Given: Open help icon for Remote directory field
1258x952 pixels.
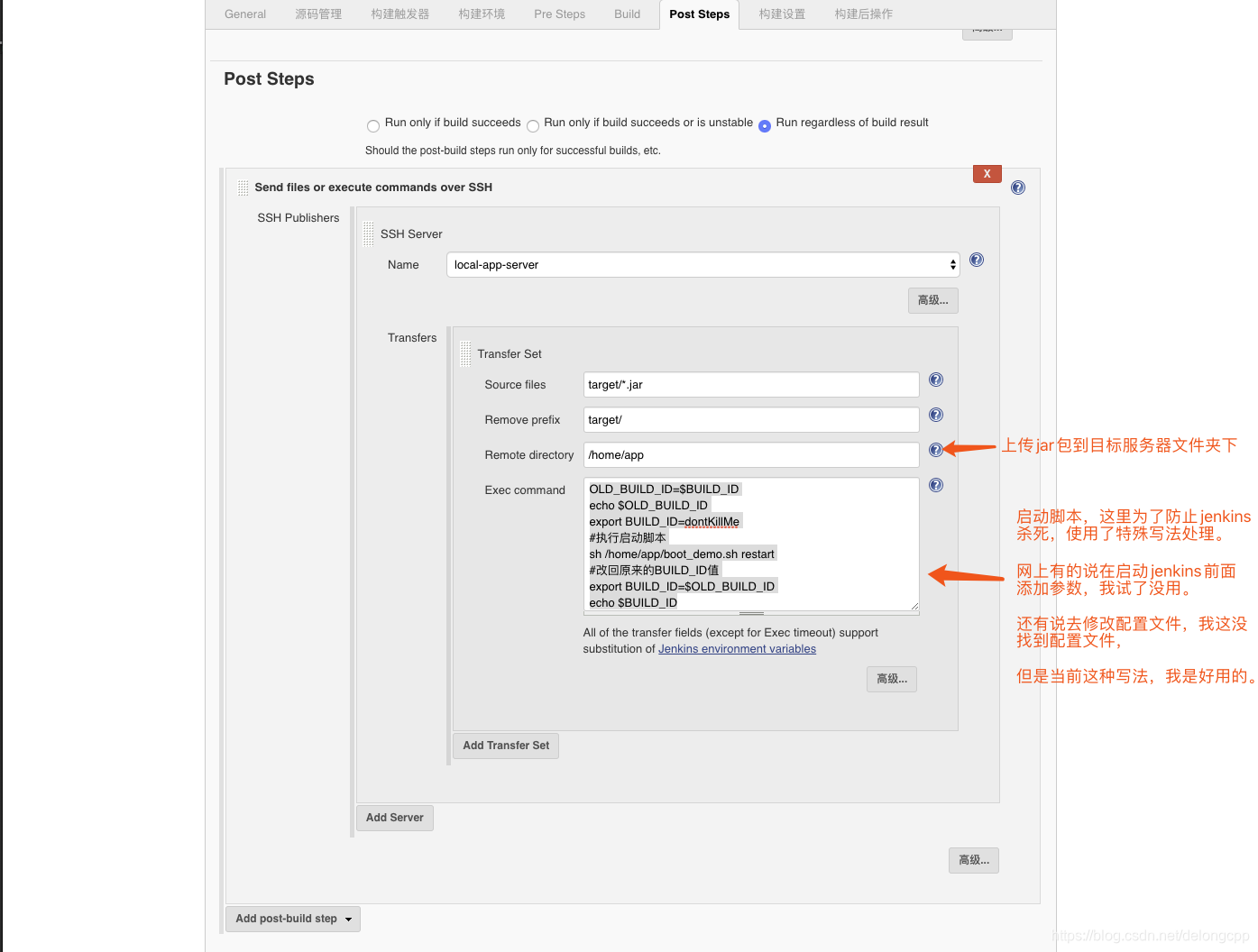Looking at the screenshot, I should point(935,450).
